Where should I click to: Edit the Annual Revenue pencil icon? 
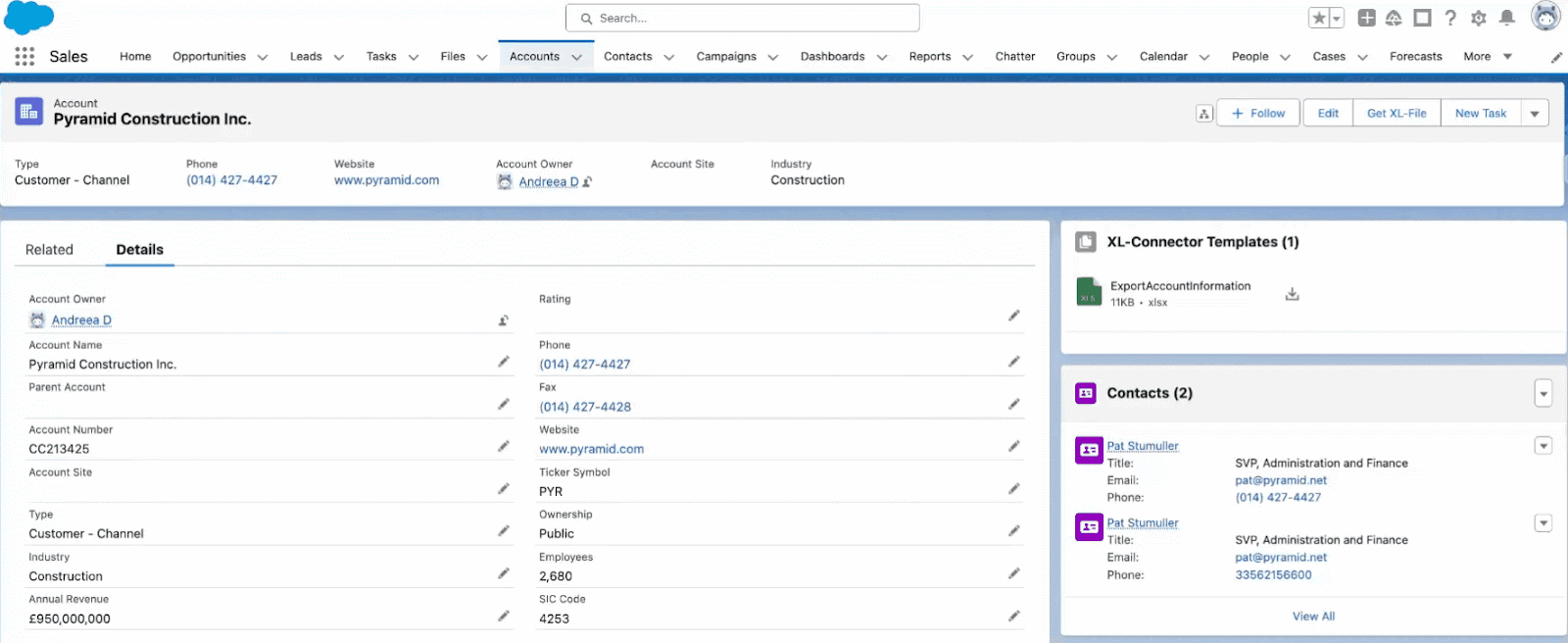504,616
